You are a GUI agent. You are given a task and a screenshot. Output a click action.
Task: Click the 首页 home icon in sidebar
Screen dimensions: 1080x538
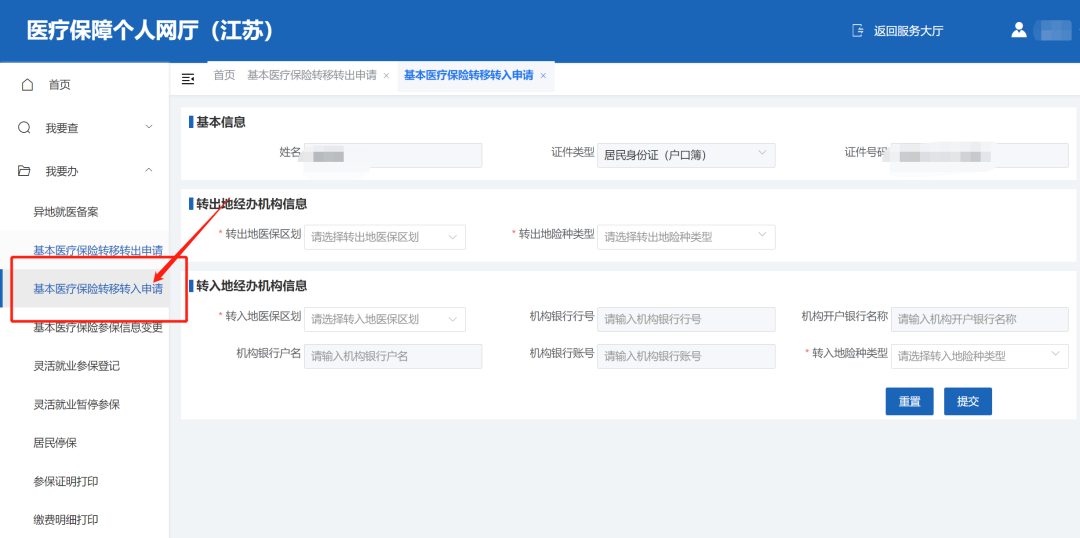[x=27, y=85]
